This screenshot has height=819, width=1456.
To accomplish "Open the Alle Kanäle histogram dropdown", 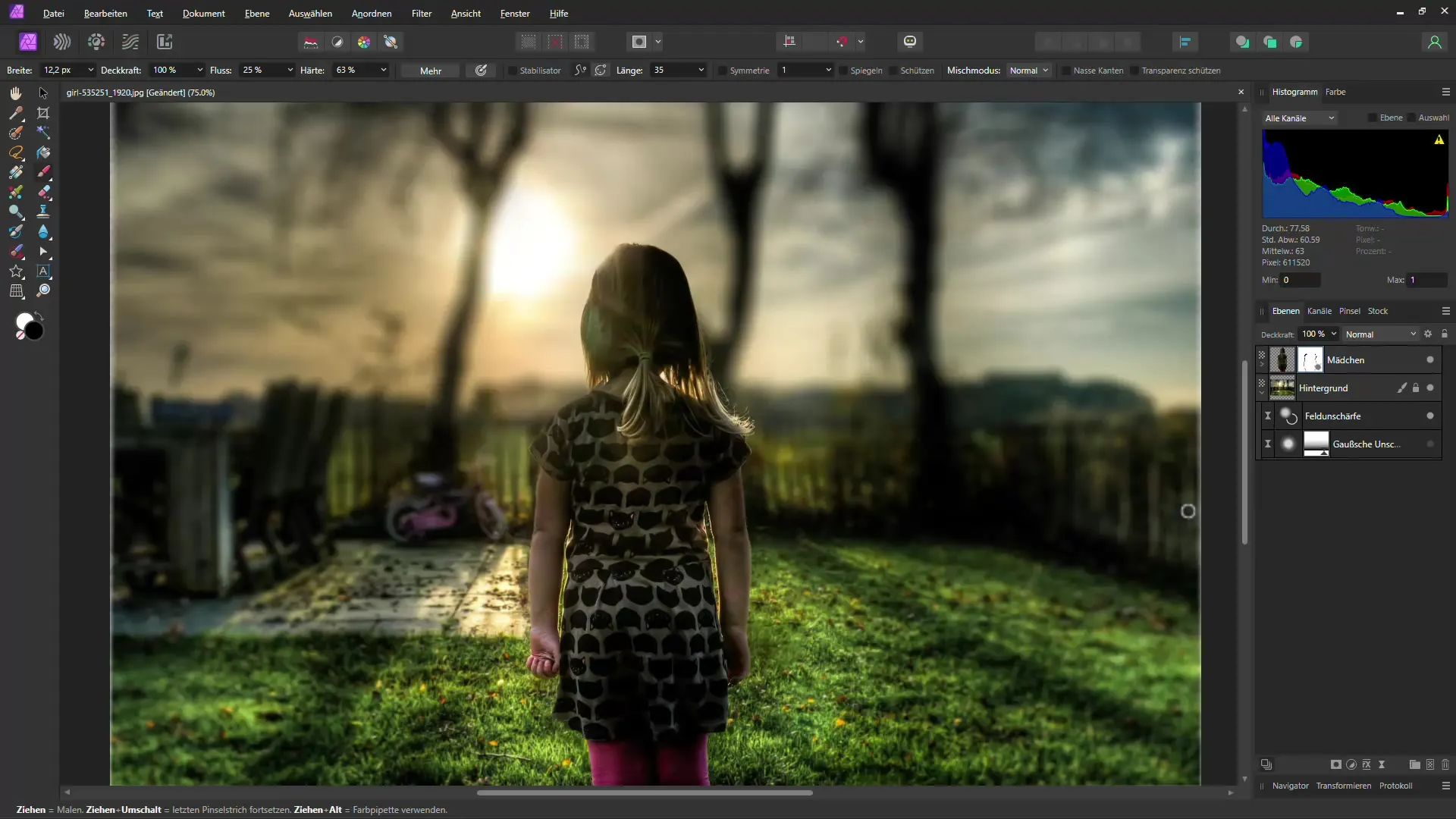I will tap(1300, 118).
